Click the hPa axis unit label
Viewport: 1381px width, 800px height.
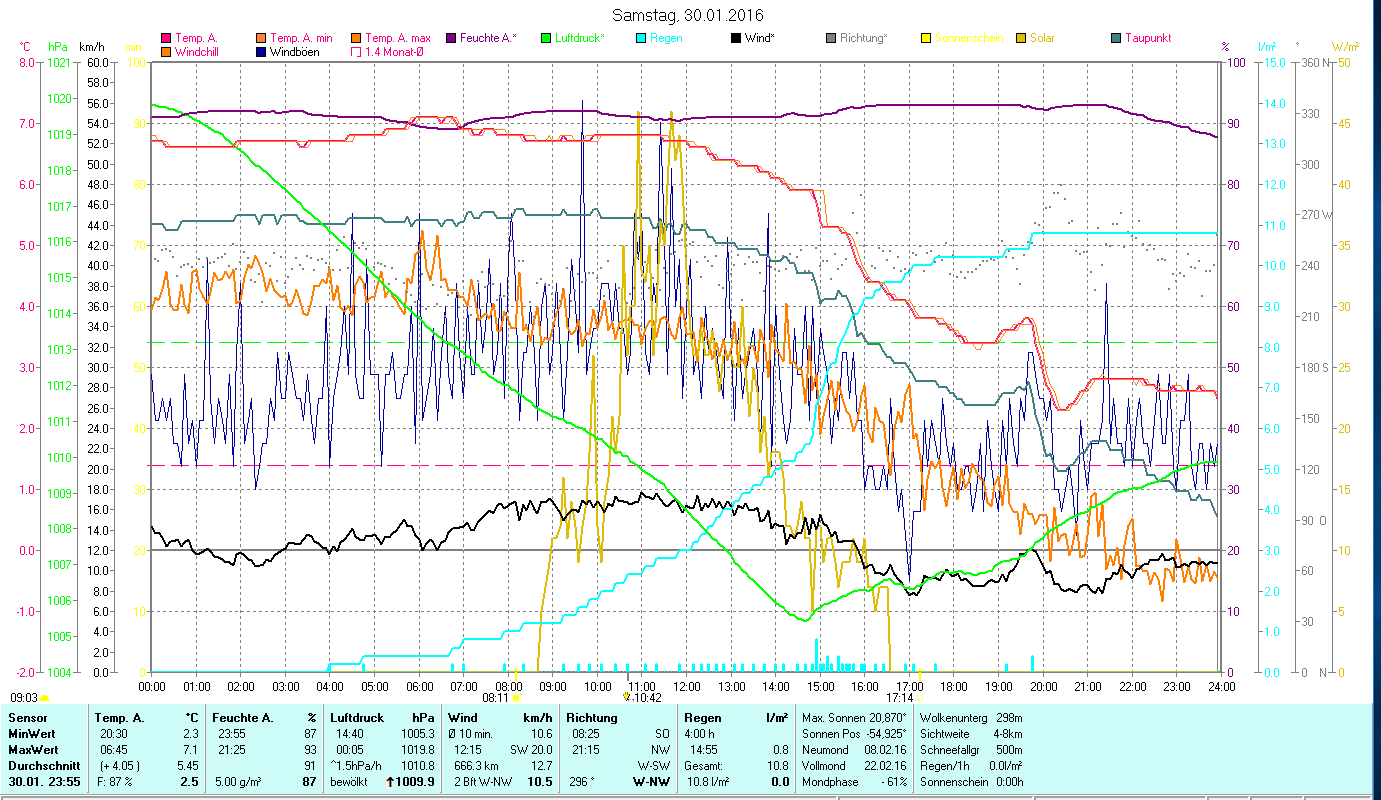coord(58,47)
